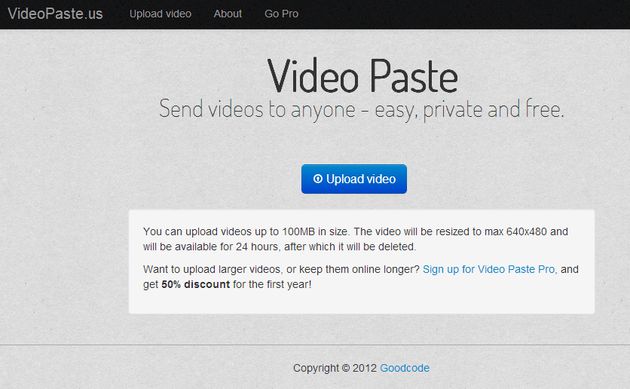Open the VideoPaste.us home logo link
Viewport: 630px width, 389px height.
55,14
